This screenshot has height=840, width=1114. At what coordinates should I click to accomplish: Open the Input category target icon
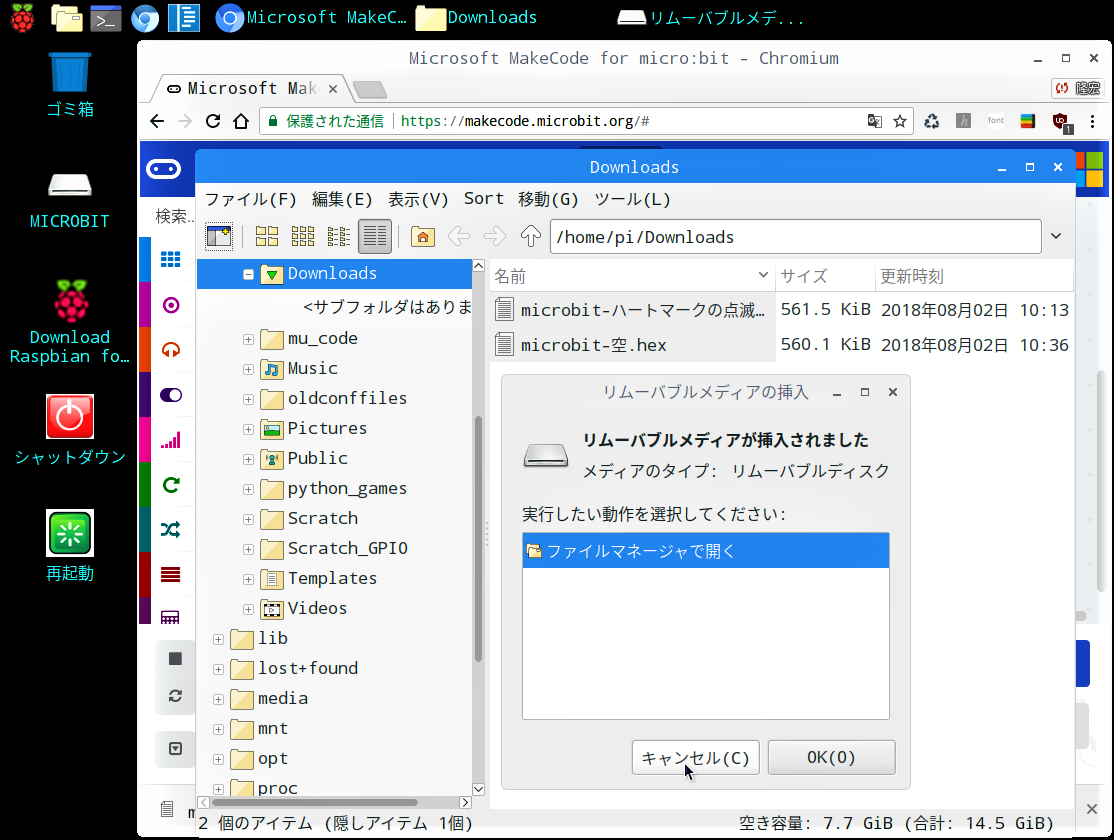(171, 305)
